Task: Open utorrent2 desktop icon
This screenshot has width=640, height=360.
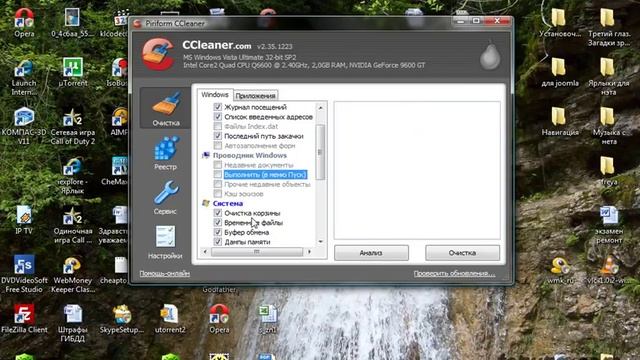Action: 170,318
